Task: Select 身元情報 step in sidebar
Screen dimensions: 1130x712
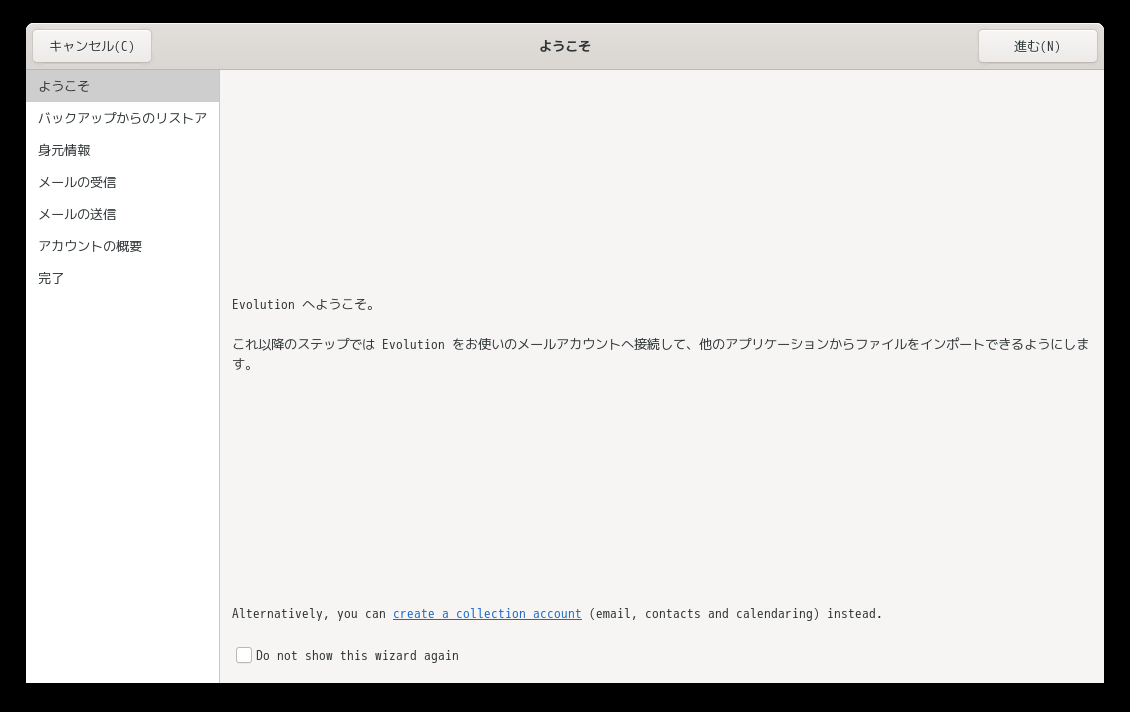Action: pos(123,150)
